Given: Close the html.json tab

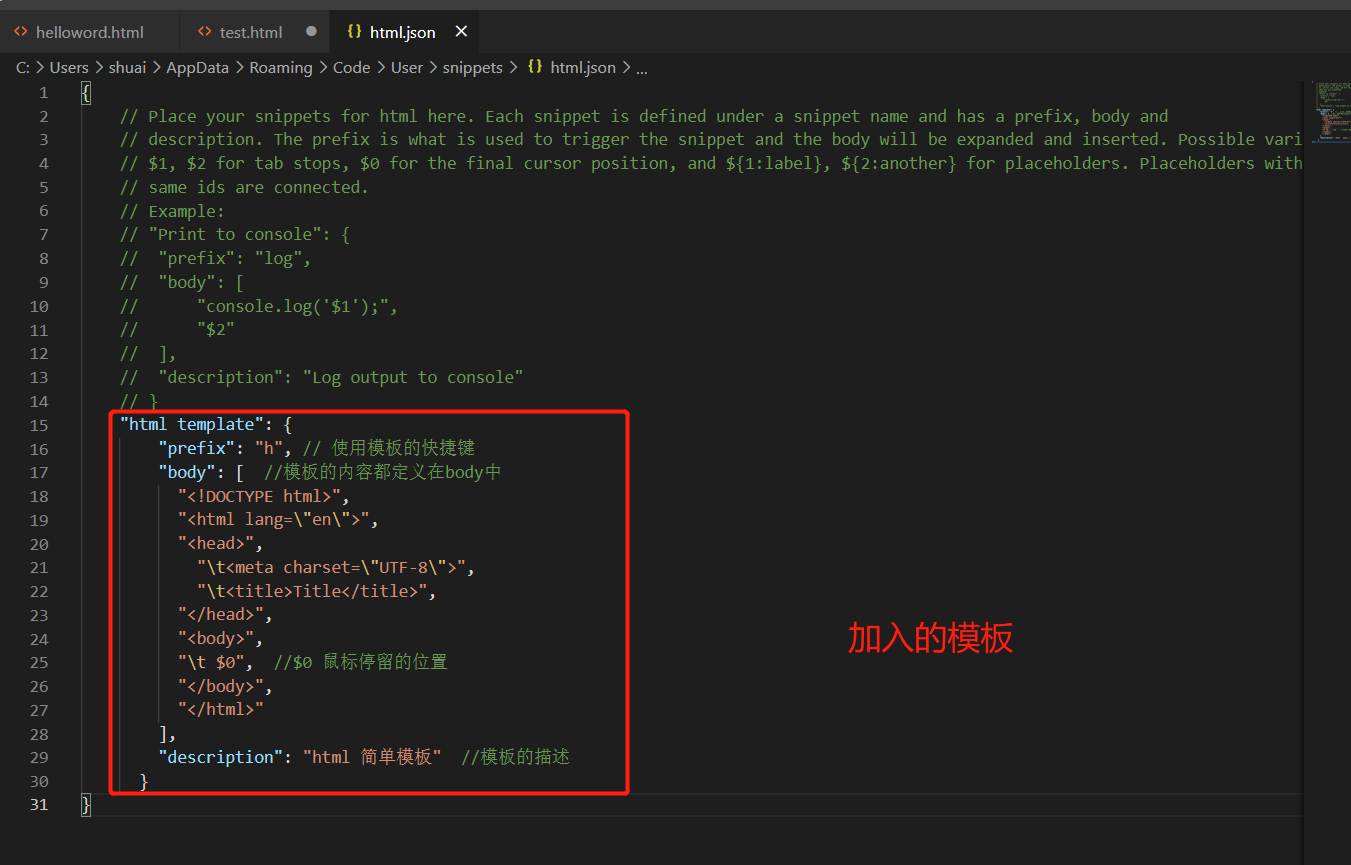Looking at the screenshot, I should [461, 31].
